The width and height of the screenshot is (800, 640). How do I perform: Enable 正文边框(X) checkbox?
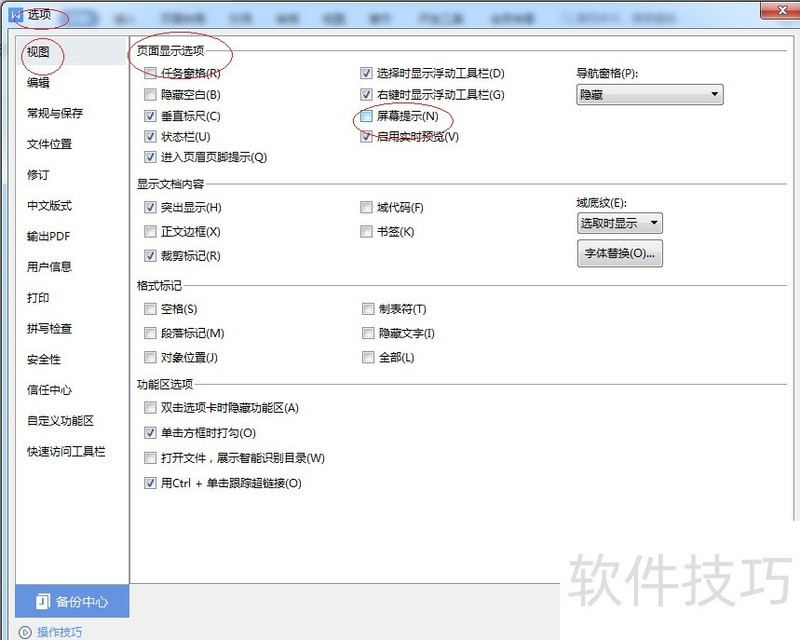coord(150,232)
